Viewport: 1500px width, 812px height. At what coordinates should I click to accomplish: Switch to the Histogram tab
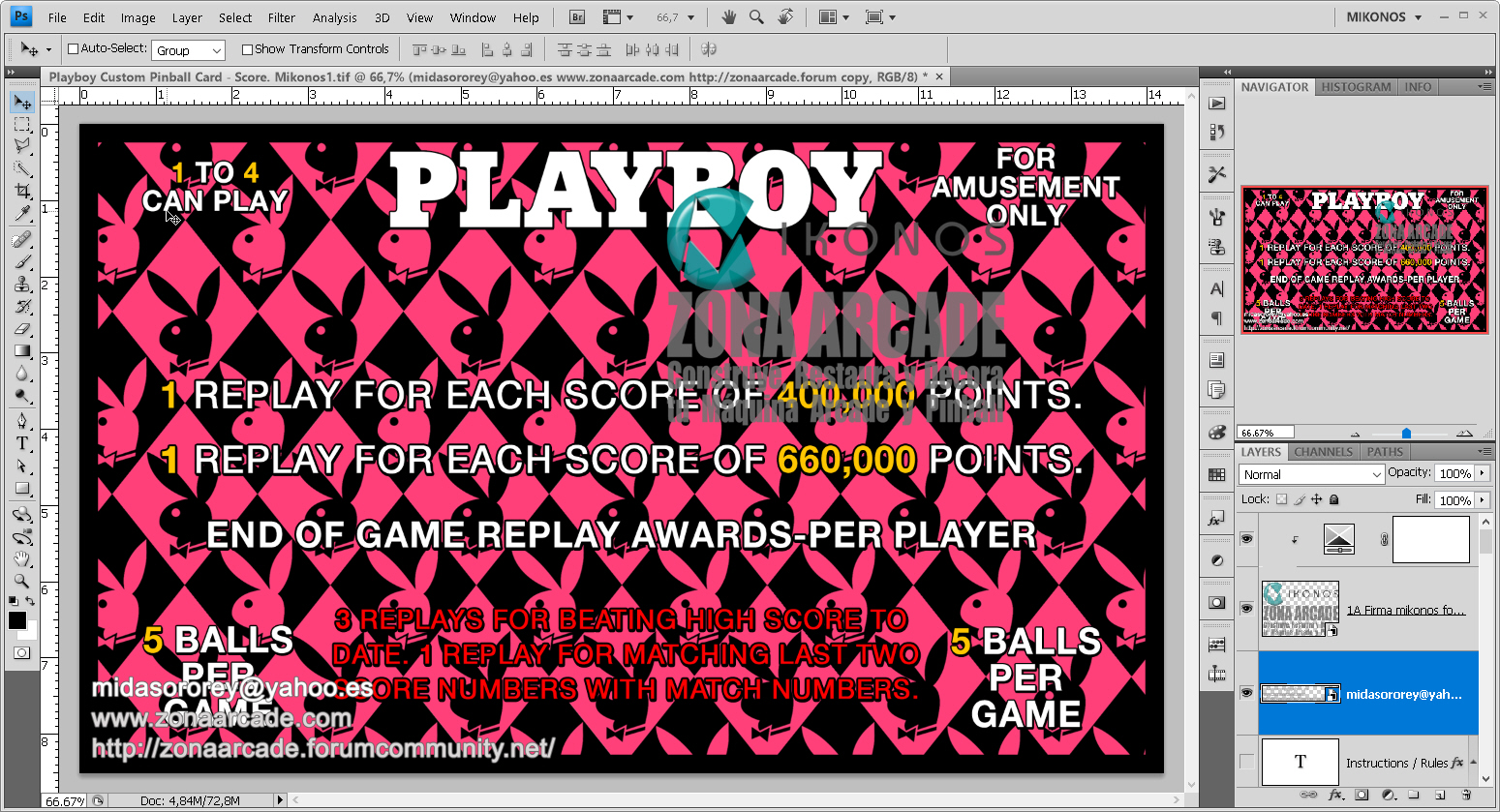point(1356,87)
